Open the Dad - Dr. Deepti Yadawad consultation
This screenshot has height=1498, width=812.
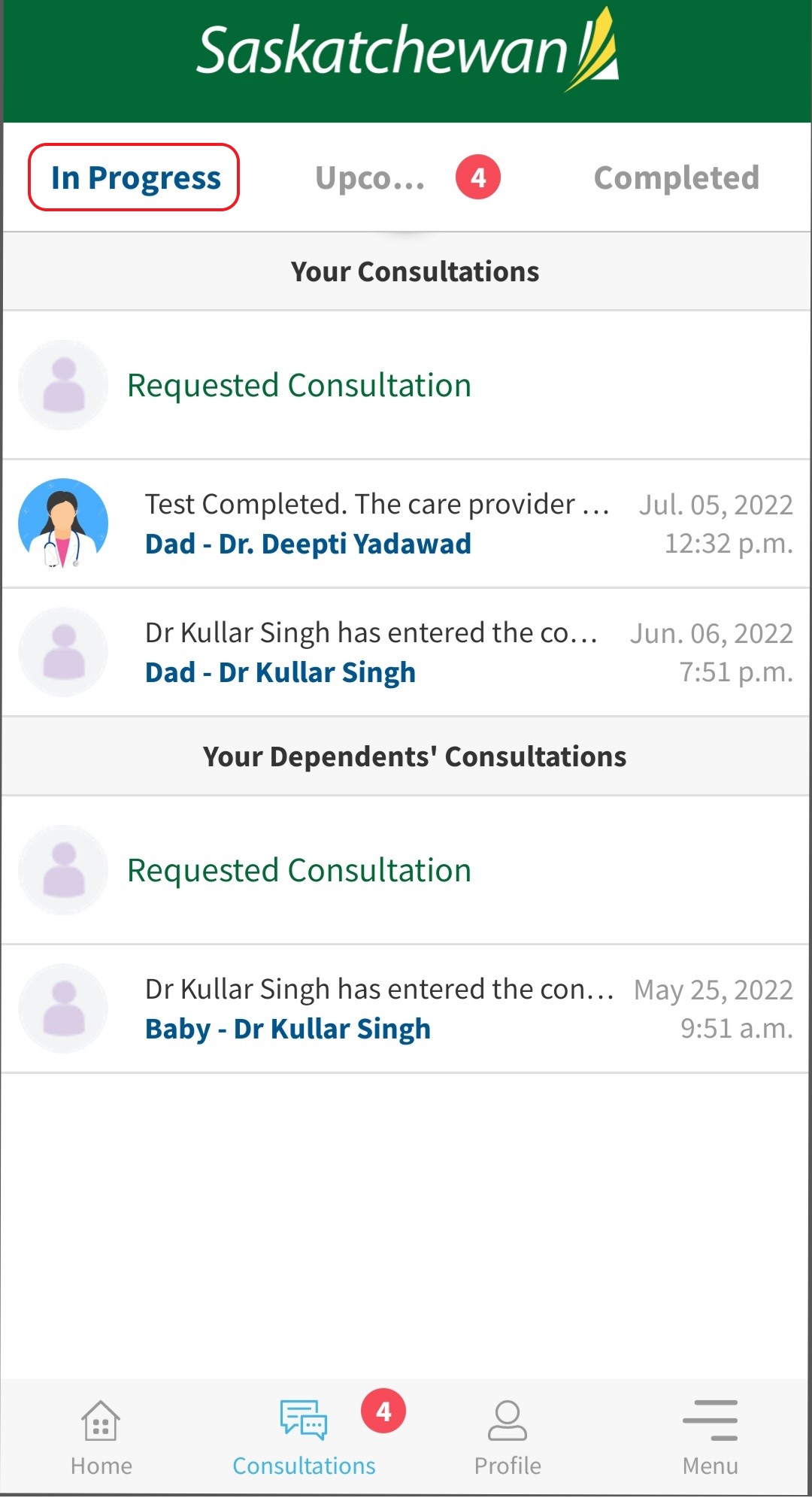pos(308,544)
